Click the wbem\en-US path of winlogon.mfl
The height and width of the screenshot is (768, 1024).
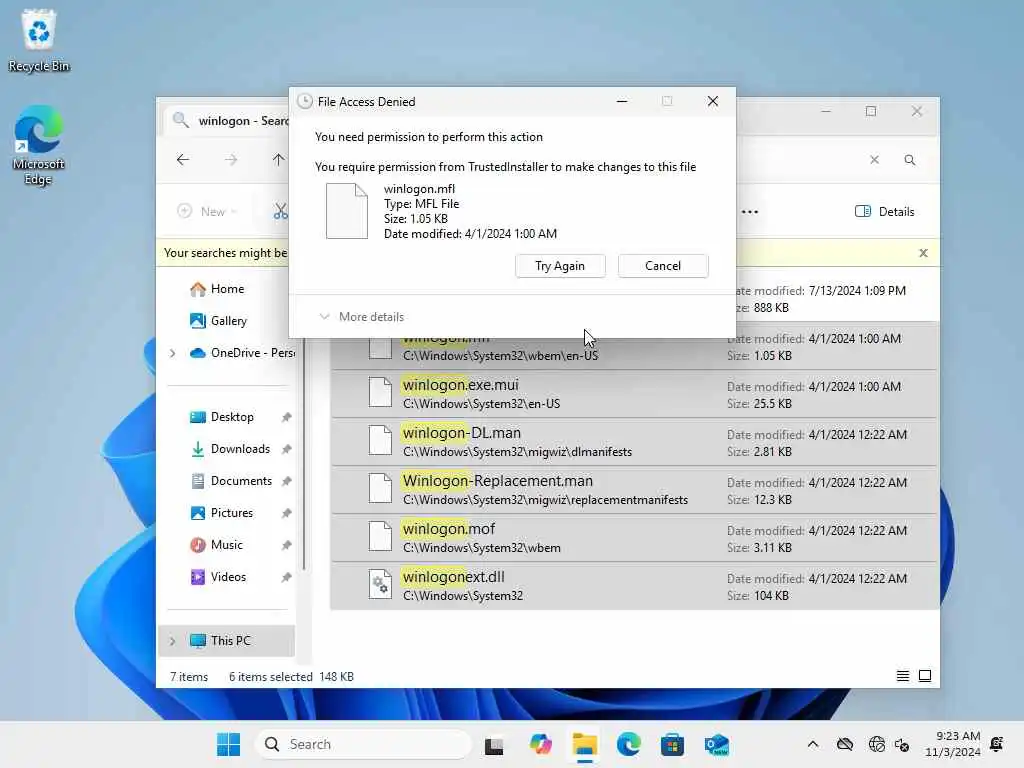tap(500, 356)
